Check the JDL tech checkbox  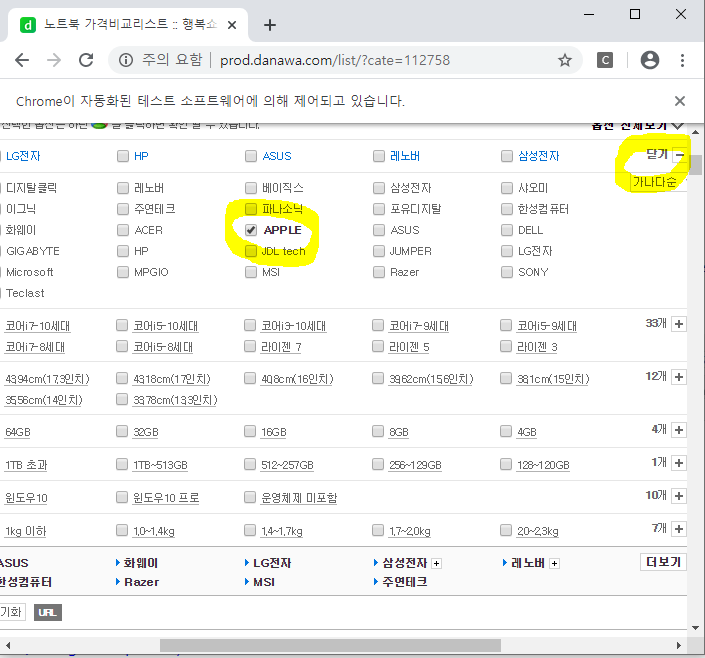click(251, 251)
